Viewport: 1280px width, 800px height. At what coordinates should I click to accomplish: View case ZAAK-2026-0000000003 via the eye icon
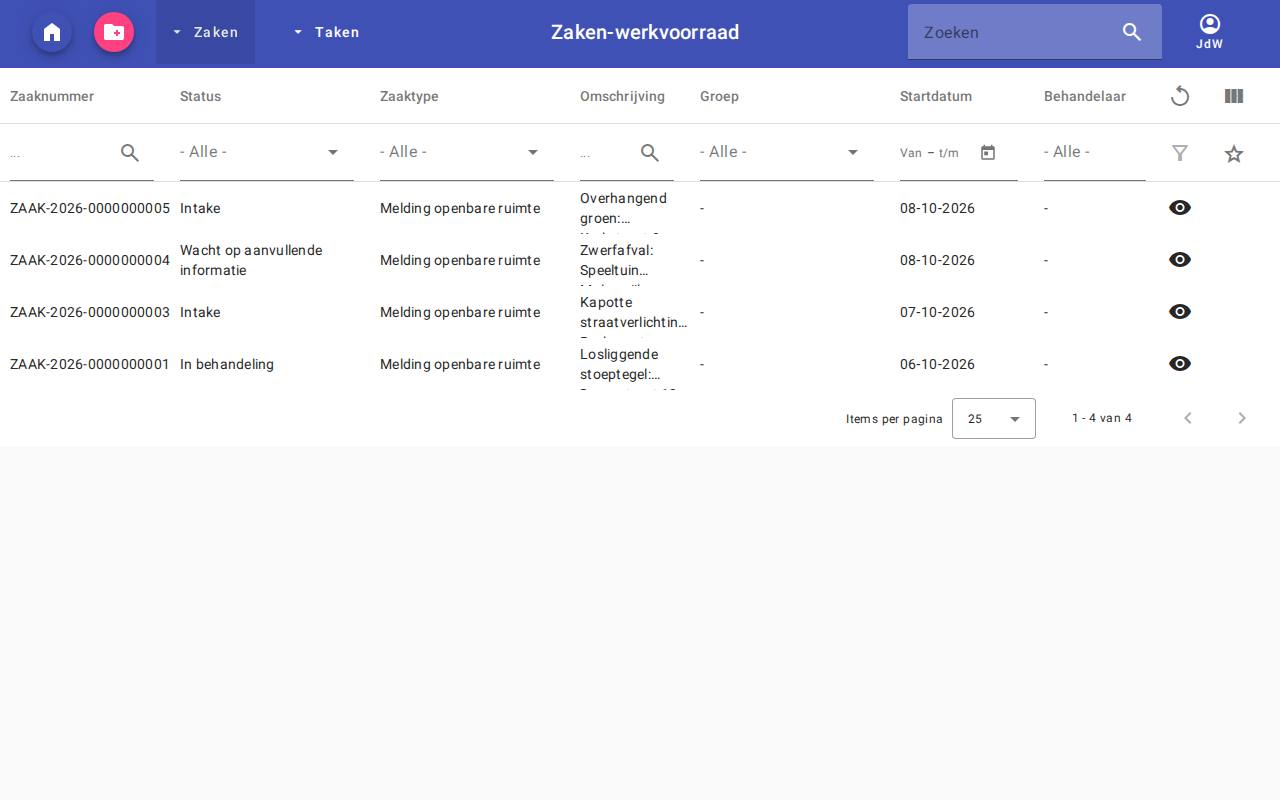(x=1180, y=312)
